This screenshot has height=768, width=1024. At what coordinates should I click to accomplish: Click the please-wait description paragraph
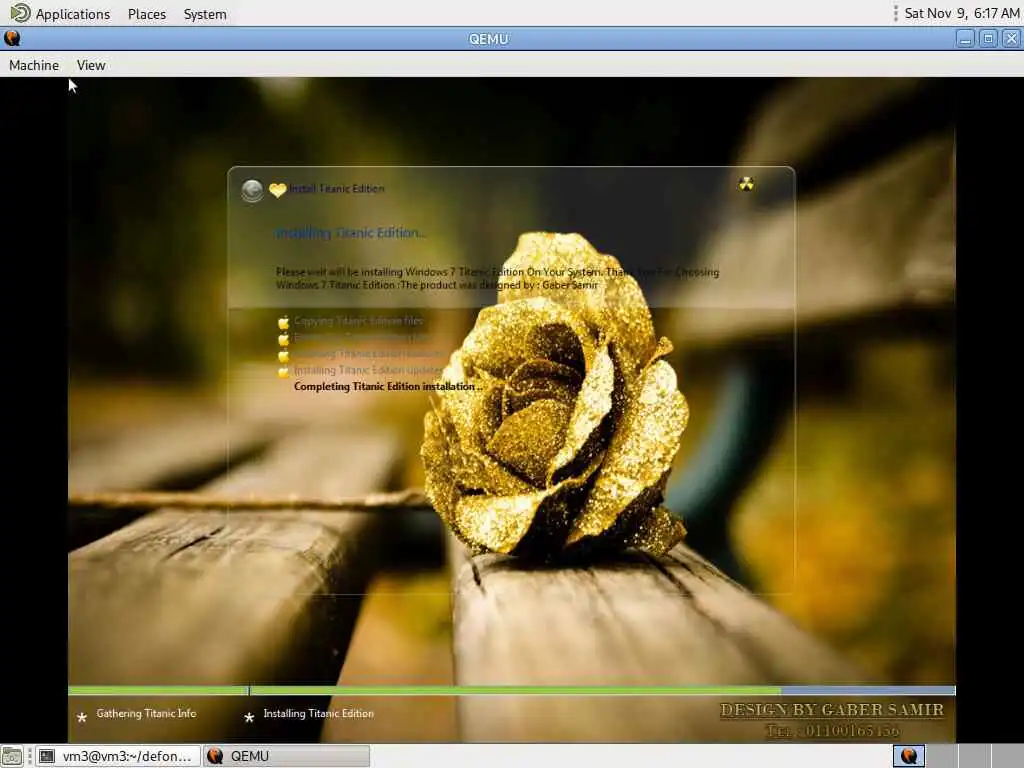(497, 278)
